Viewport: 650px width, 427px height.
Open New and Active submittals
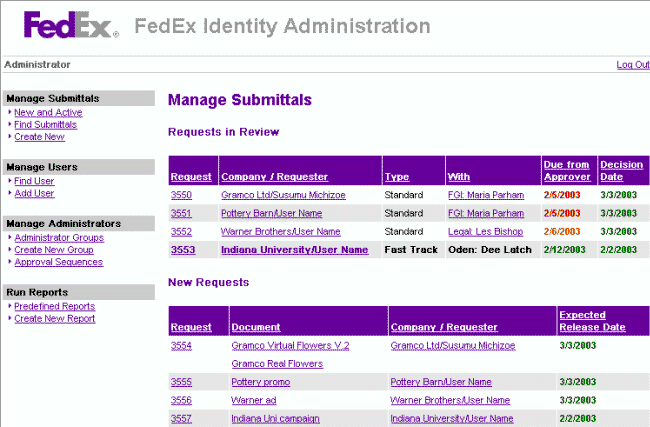click(x=48, y=112)
